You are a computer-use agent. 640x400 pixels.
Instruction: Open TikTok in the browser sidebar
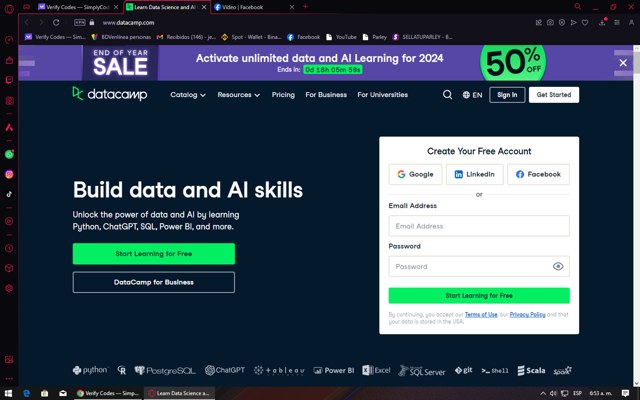(9, 194)
